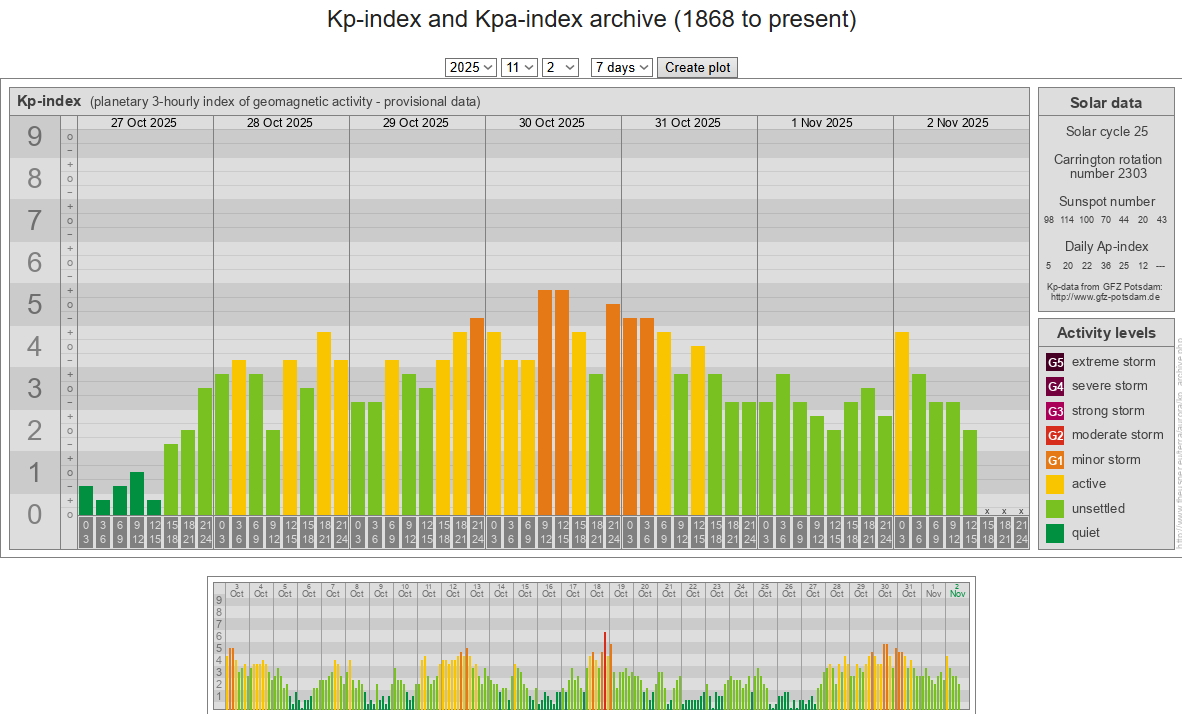Click the Create plot button

[x=697, y=67]
